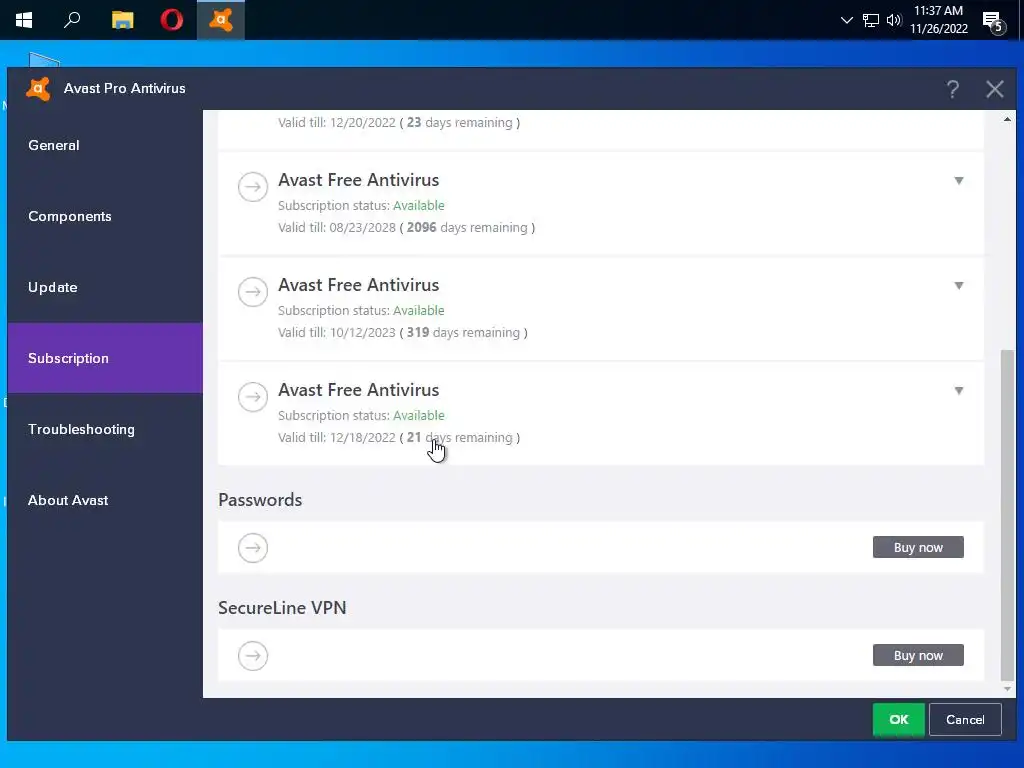Click the 'Valid till: 08/23/2028' text

pos(336,228)
